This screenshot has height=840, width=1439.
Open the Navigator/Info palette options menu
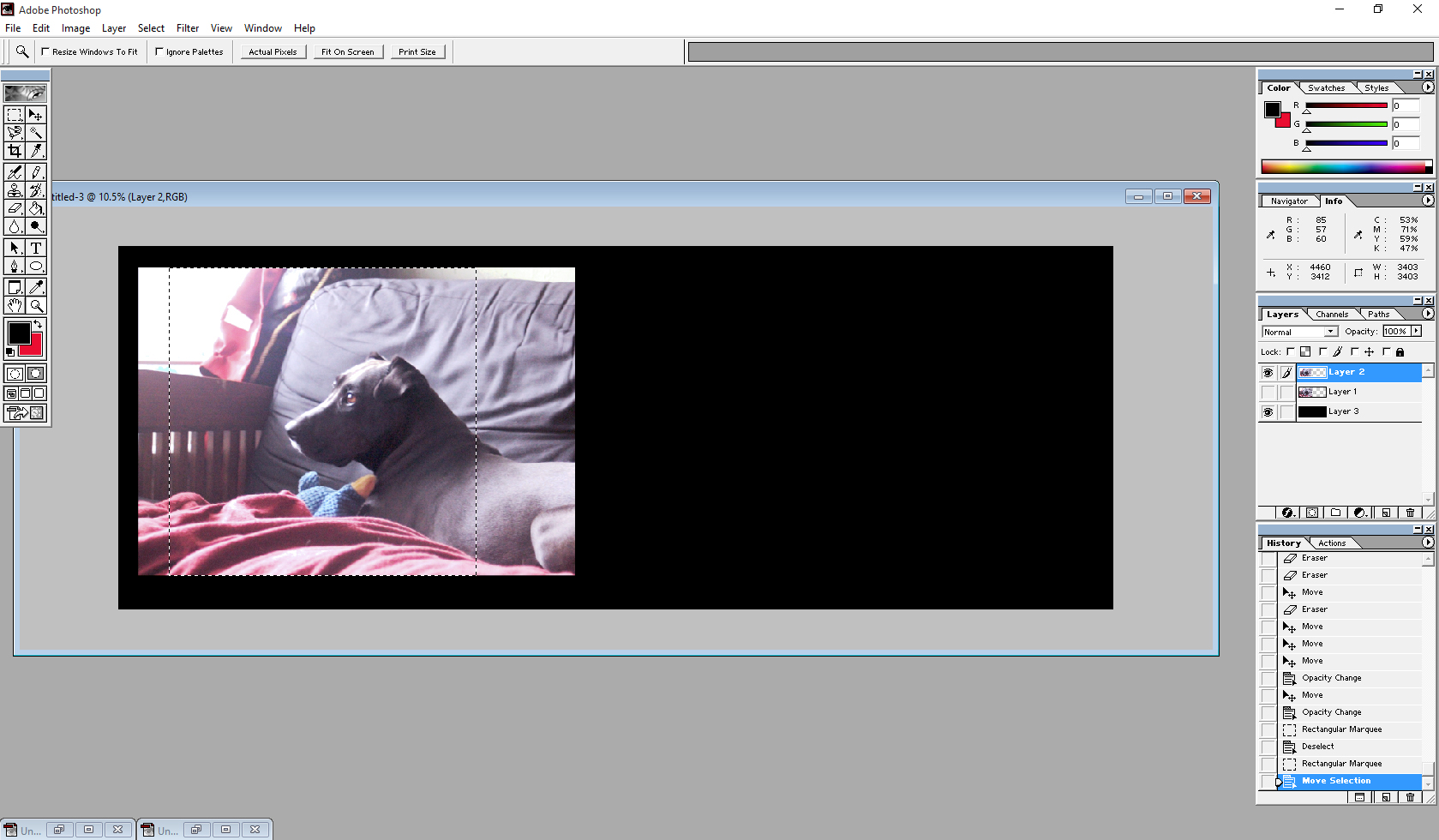[x=1428, y=201]
